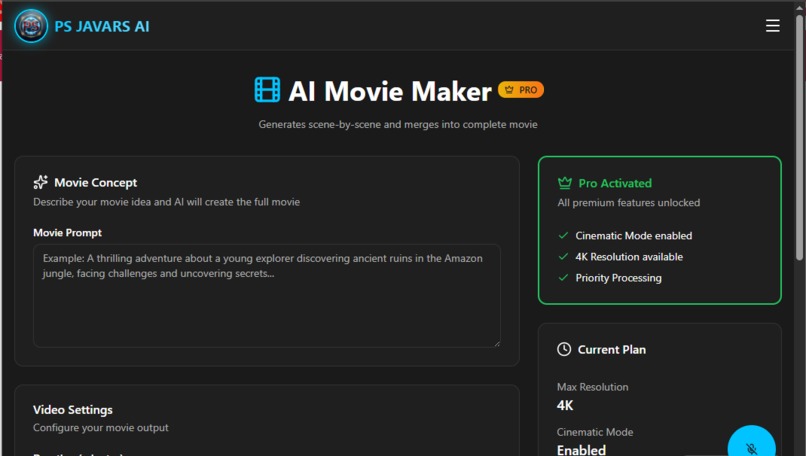Image resolution: width=806 pixels, height=456 pixels.
Task: Click the film strip icon beside AI Movie Maker
Action: (267, 90)
